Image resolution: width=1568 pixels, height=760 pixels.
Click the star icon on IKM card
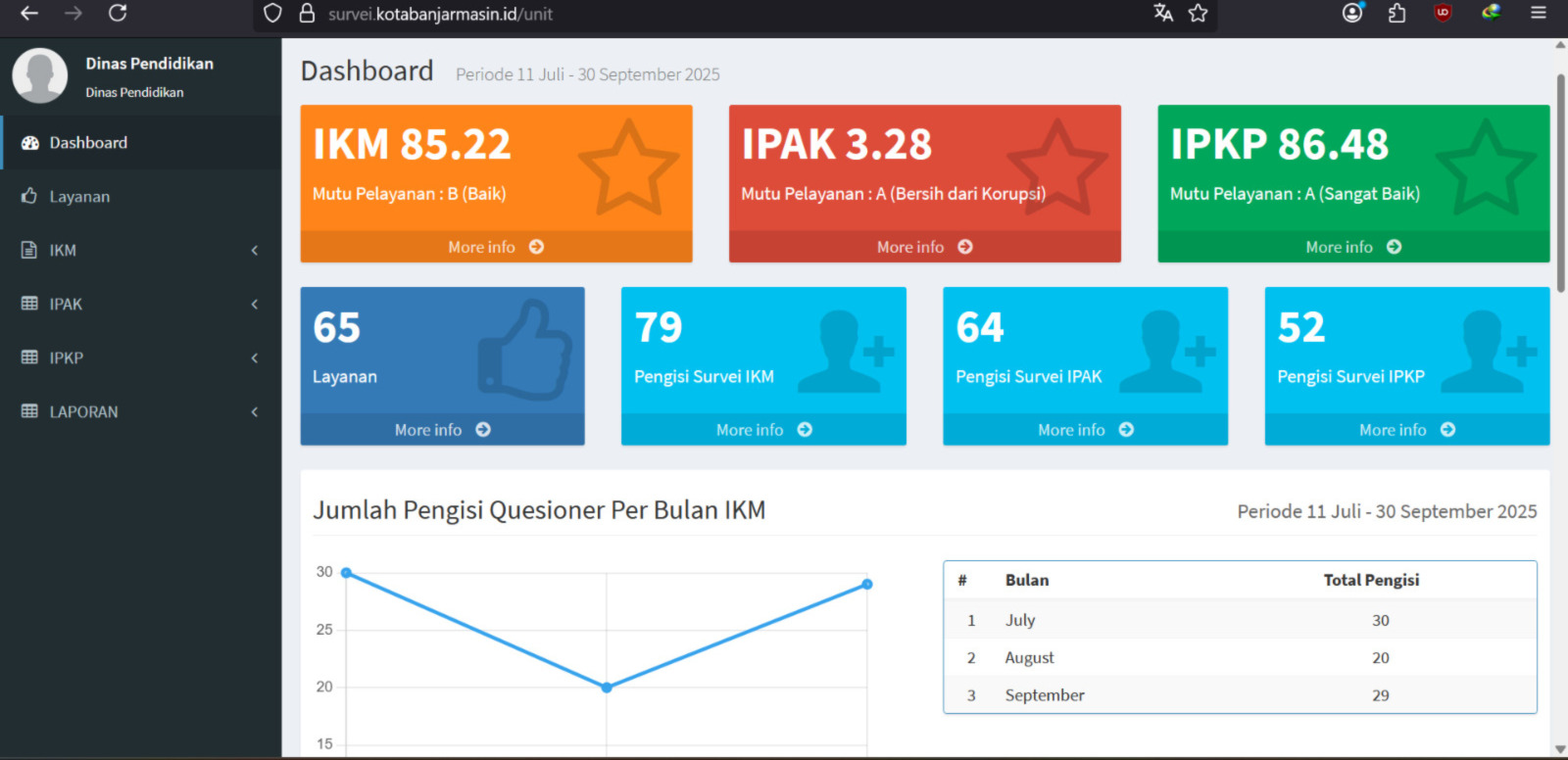pos(628,167)
